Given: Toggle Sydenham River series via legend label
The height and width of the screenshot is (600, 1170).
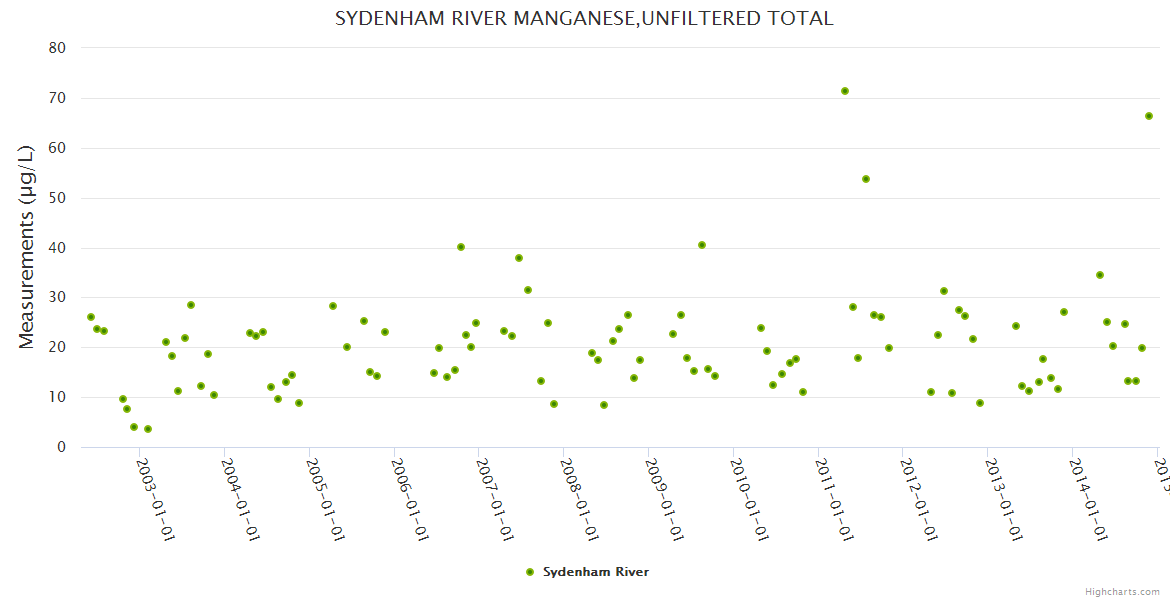Looking at the screenshot, I should tap(595, 572).
